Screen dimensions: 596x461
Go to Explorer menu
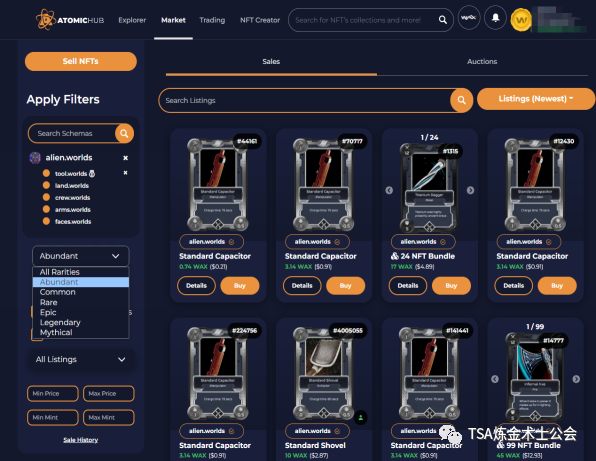(132, 20)
